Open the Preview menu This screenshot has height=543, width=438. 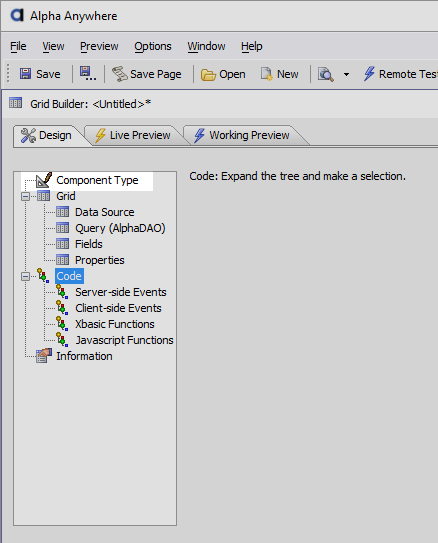pos(99,46)
